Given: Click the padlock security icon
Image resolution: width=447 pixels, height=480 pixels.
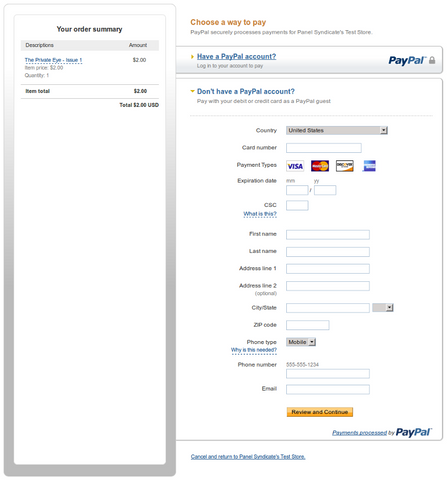Looking at the screenshot, I should pos(432,60).
